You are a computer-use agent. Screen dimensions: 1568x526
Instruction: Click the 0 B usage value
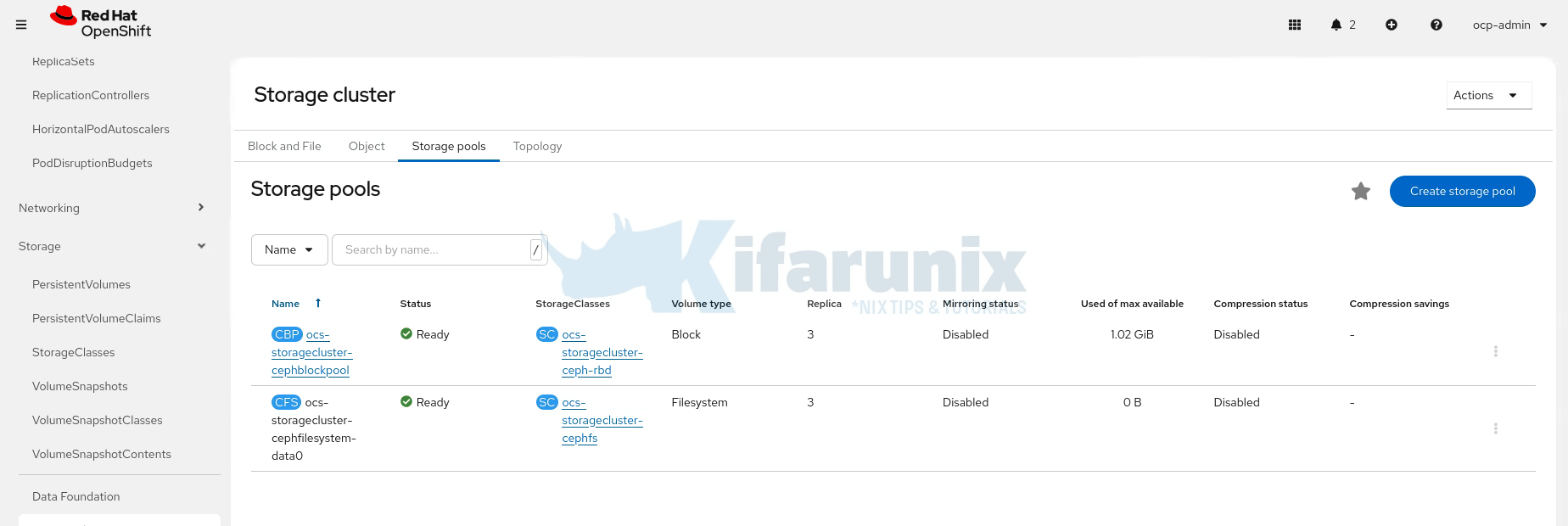(x=1132, y=402)
